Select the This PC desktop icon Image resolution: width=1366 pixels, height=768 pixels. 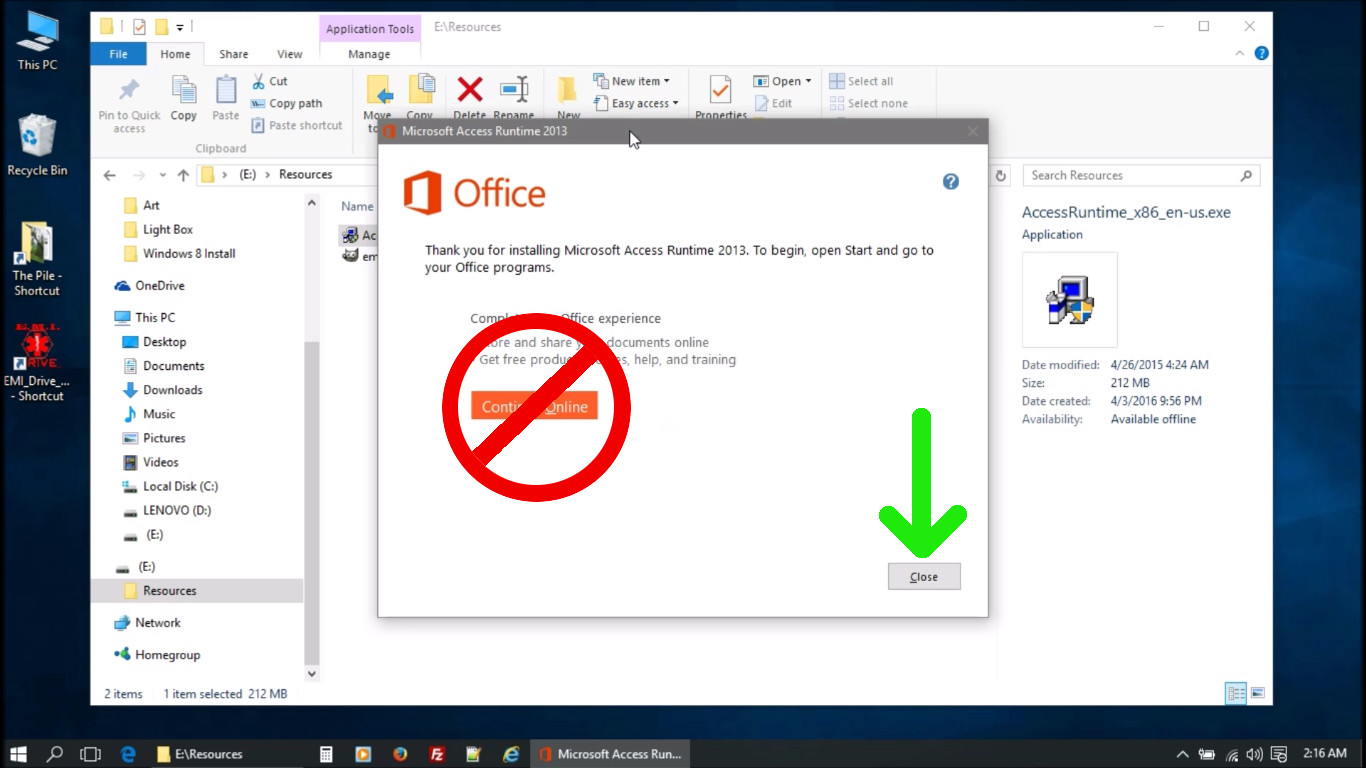point(37,40)
